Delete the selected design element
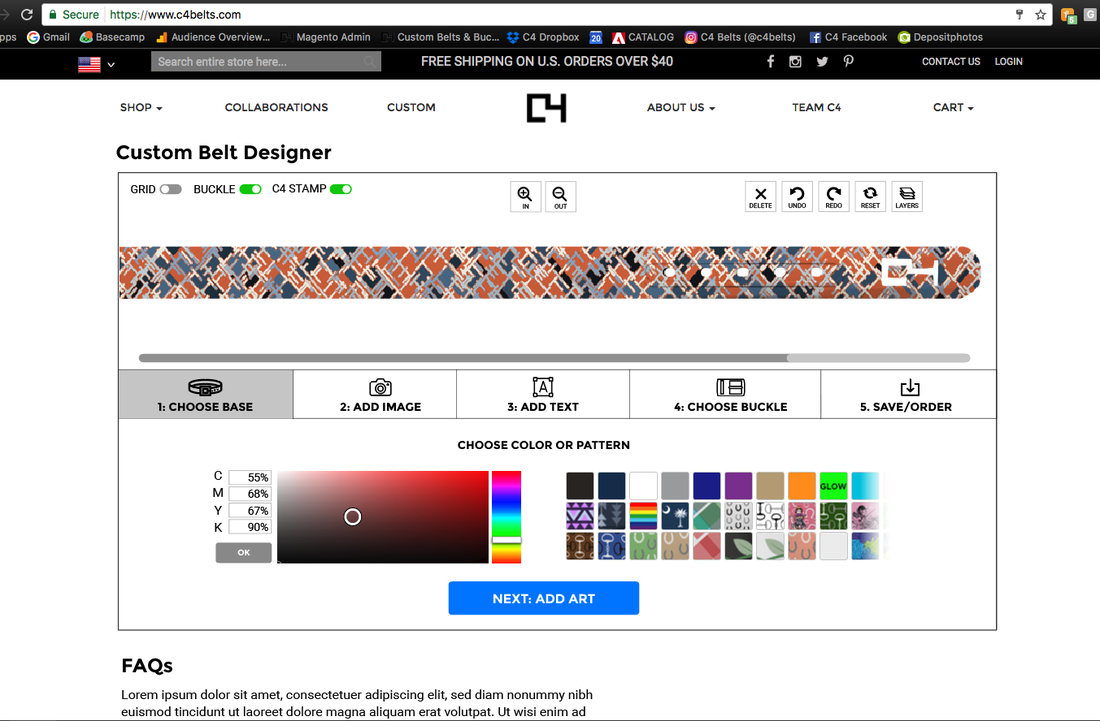This screenshot has width=1100, height=721. point(760,196)
